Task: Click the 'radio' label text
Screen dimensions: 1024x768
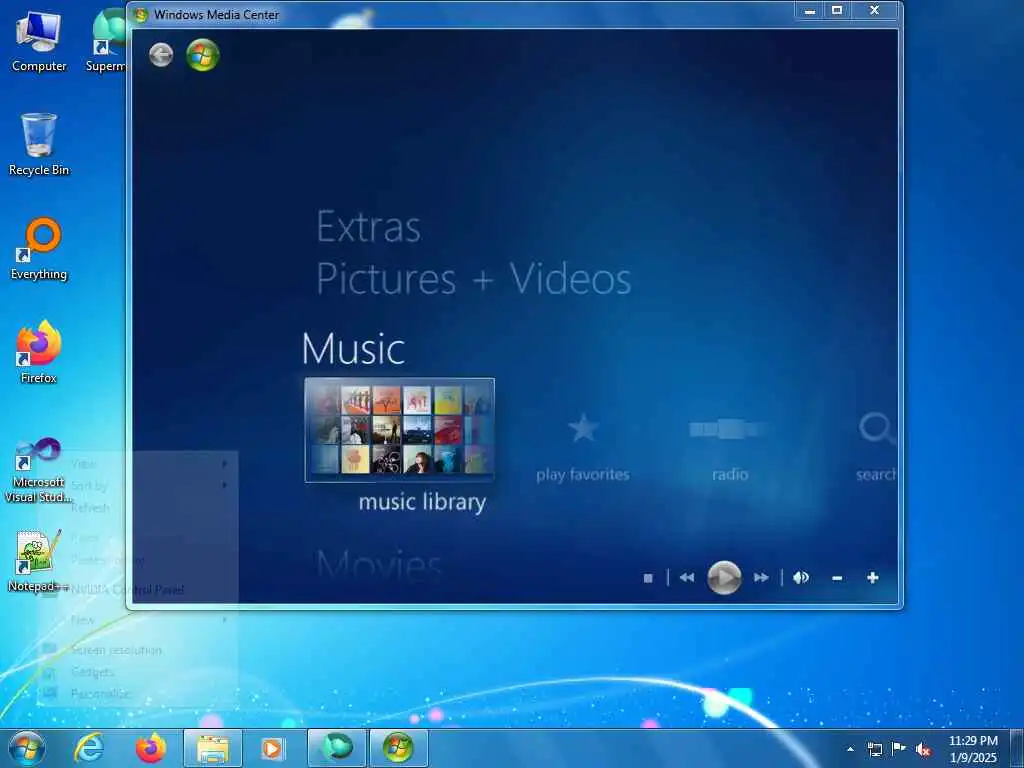Action: pos(730,475)
